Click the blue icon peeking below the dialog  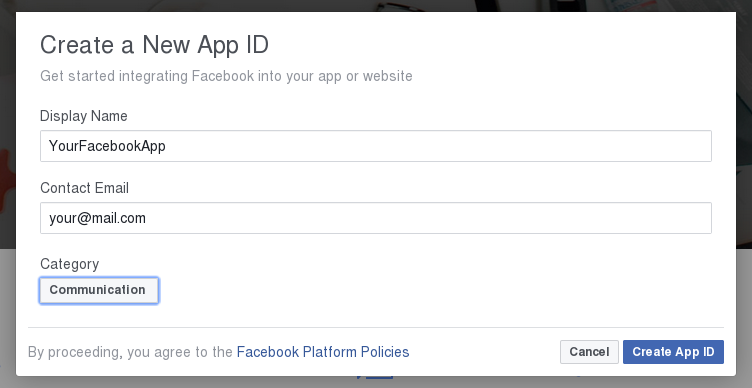(375, 377)
